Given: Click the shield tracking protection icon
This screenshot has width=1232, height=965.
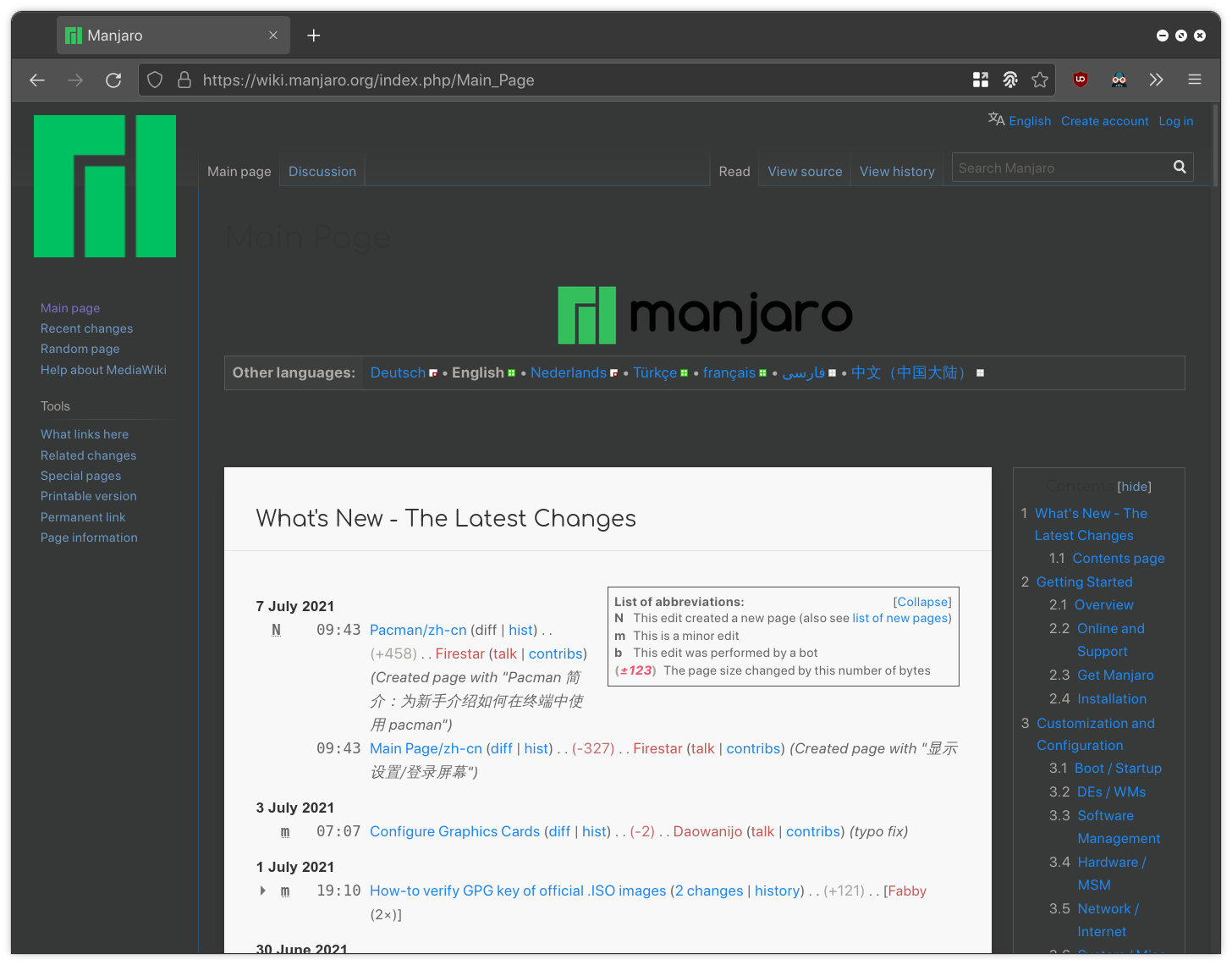Looking at the screenshot, I should (x=154, y=80).
